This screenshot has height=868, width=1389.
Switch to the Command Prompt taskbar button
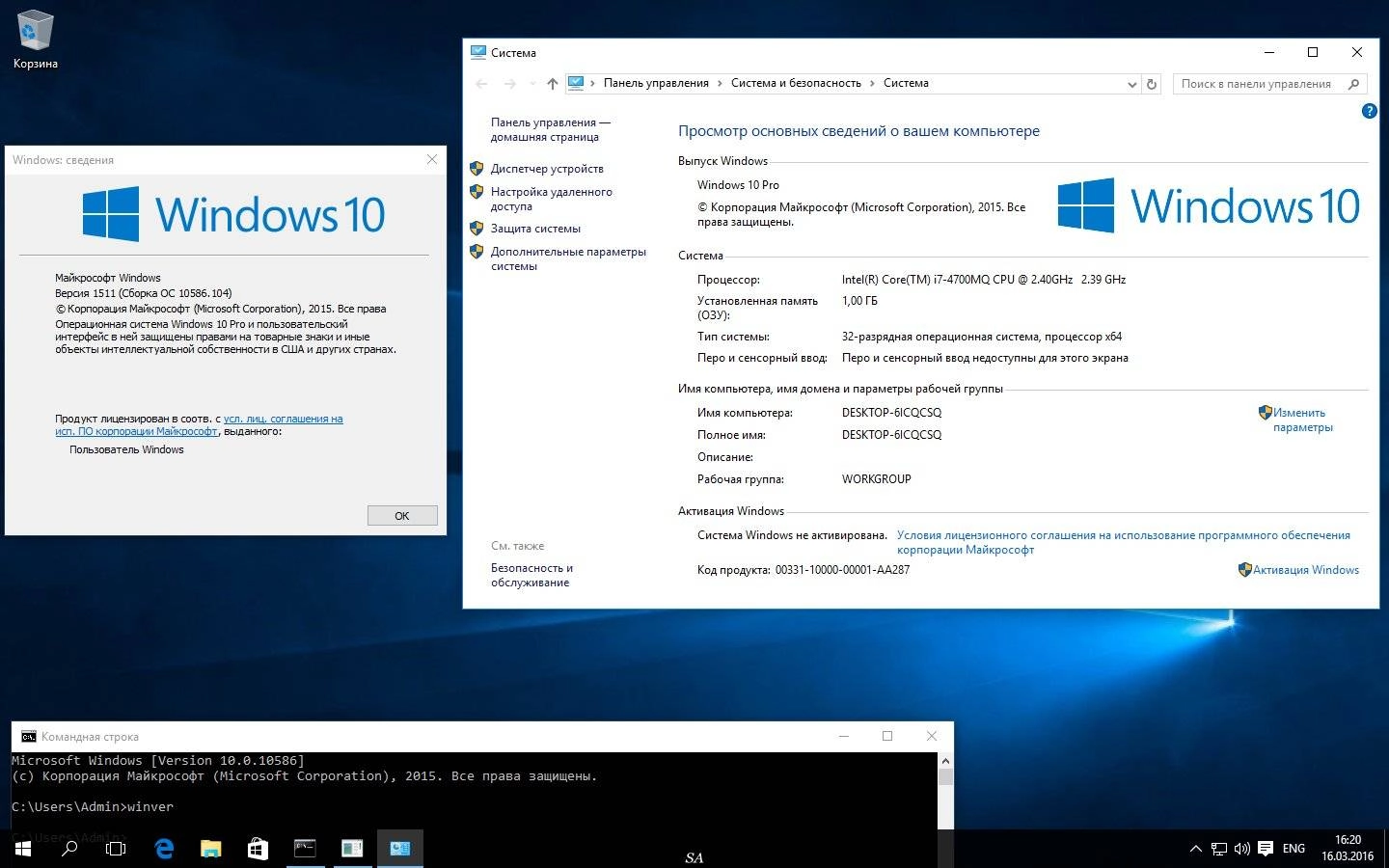tap(305, 849)
